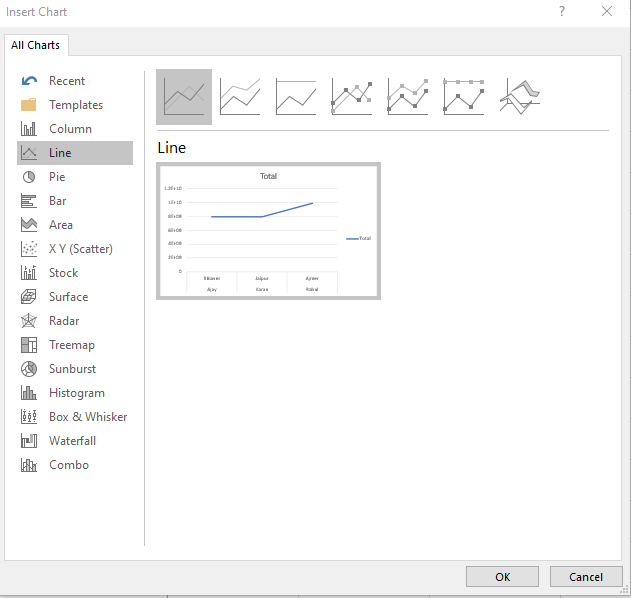Pick the Sunburst chart category
This screenshot has width=631, height=598.
(72, 369)
